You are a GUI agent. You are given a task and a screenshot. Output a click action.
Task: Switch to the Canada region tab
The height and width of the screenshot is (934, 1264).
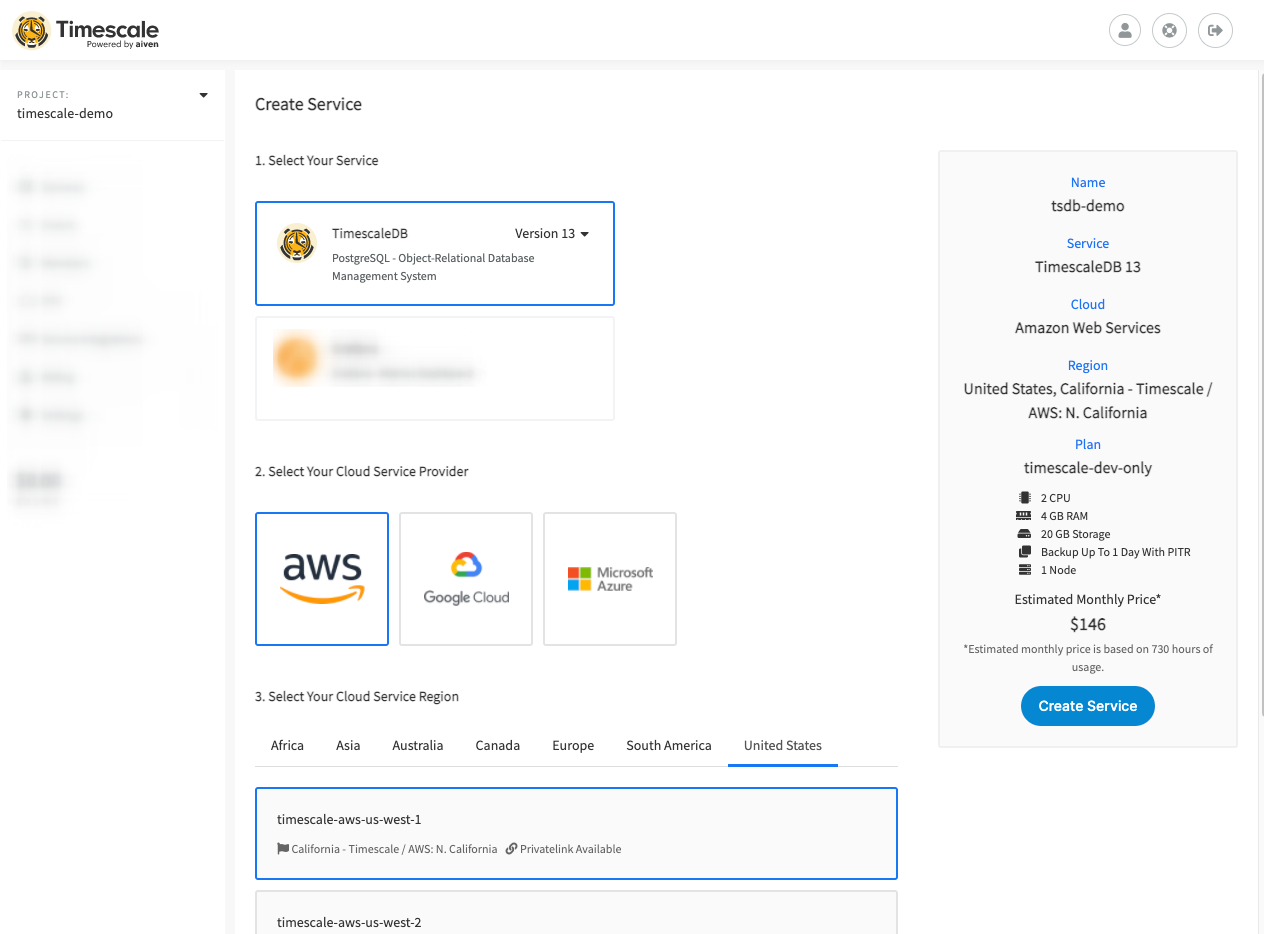[498, 746]
